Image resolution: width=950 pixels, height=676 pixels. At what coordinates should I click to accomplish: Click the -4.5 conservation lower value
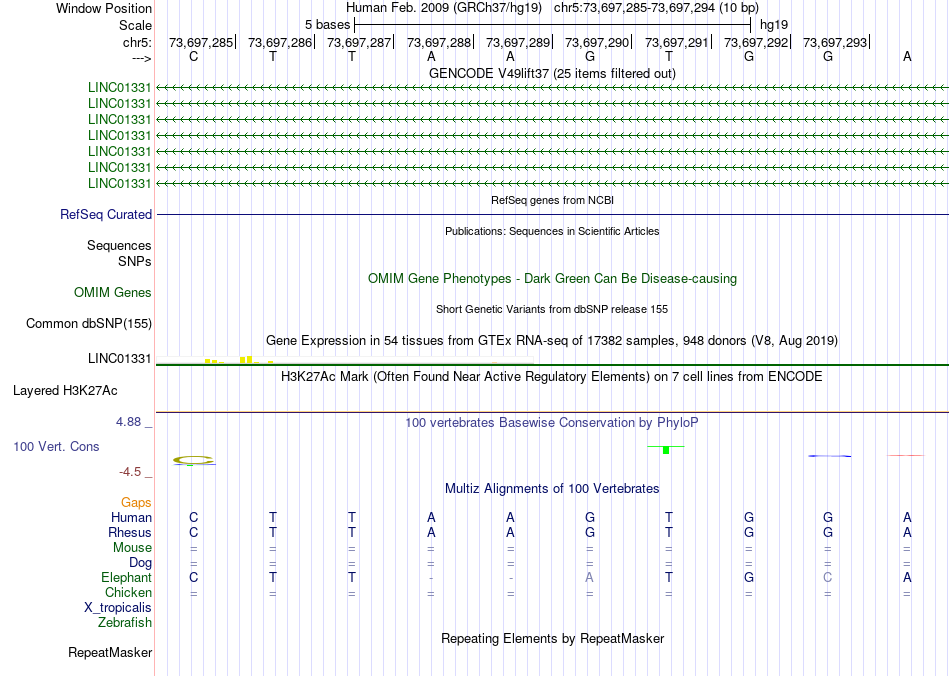pyautogui.click(x=130, y=472)
